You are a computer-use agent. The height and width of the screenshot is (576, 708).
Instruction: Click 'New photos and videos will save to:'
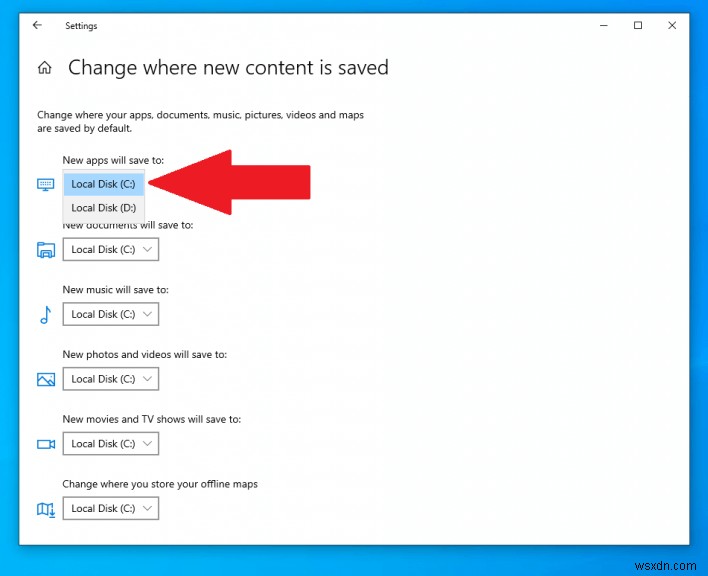pyautogui.click(x=144, y=354)
